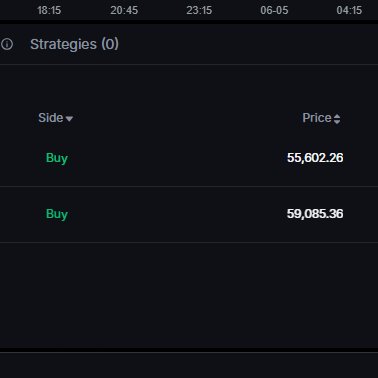Click the down arrow next to Side
Viewport: 378px width, 378px height.
click(x=69, y=119)
